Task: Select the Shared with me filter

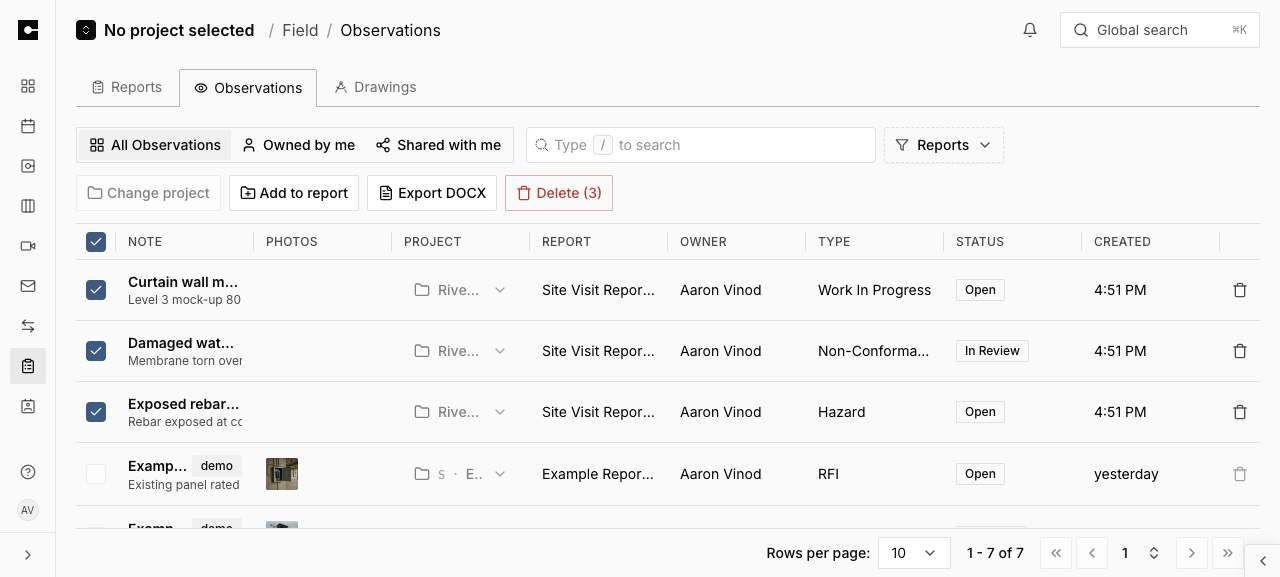Action: [x=438, y=145]
